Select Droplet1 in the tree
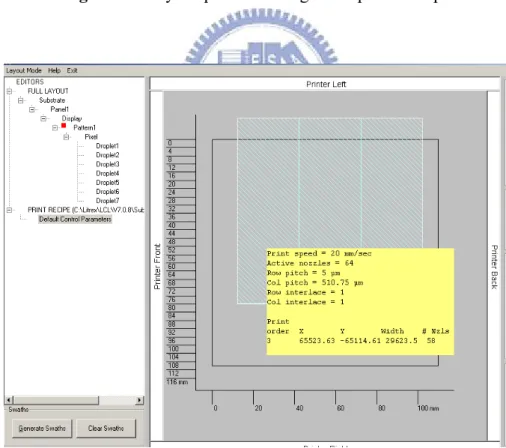This screenshot has width=506, height=448. [107, 146]
